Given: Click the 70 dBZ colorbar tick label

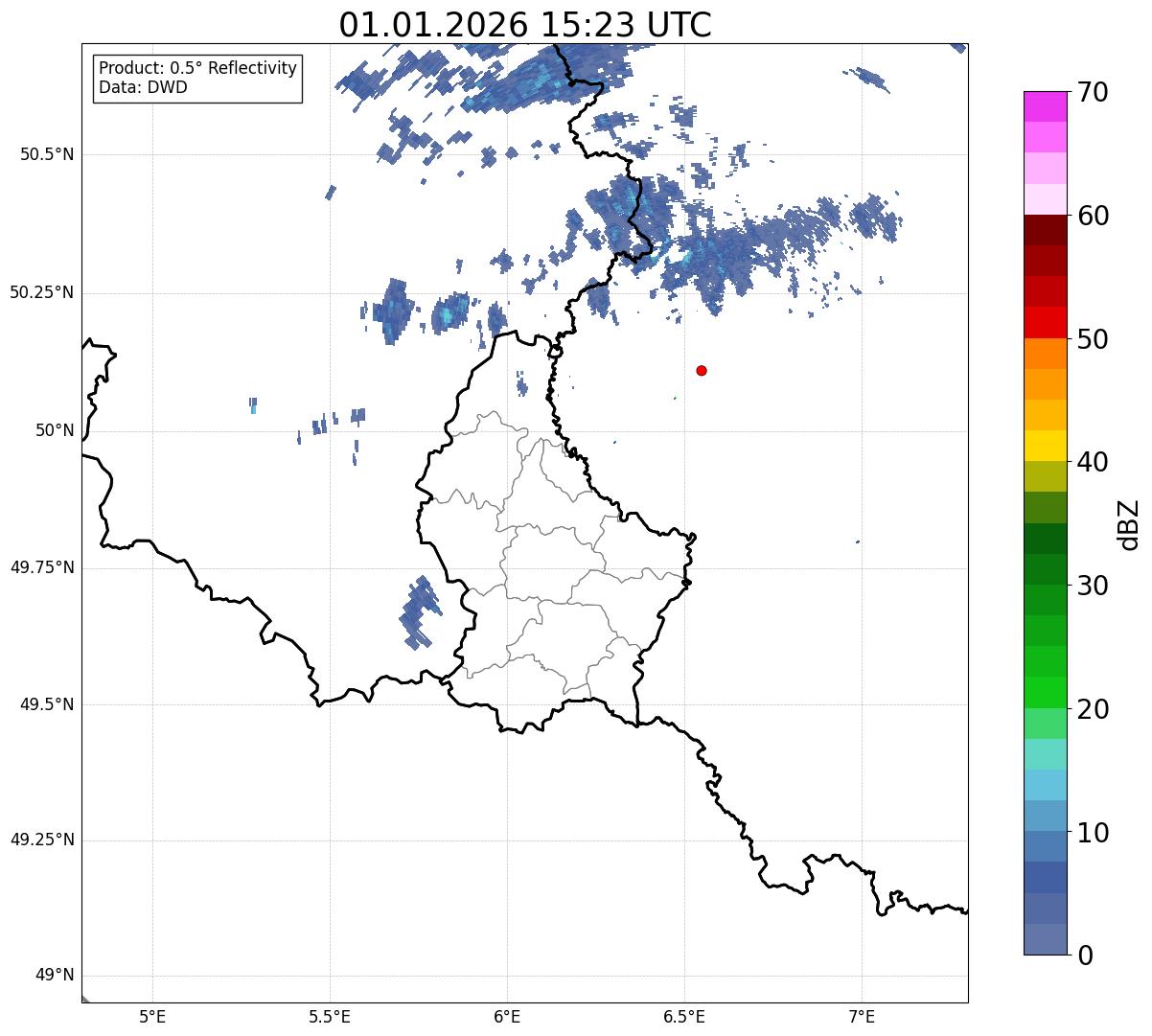Looking at the screenshot, I should coord(1093,93).
